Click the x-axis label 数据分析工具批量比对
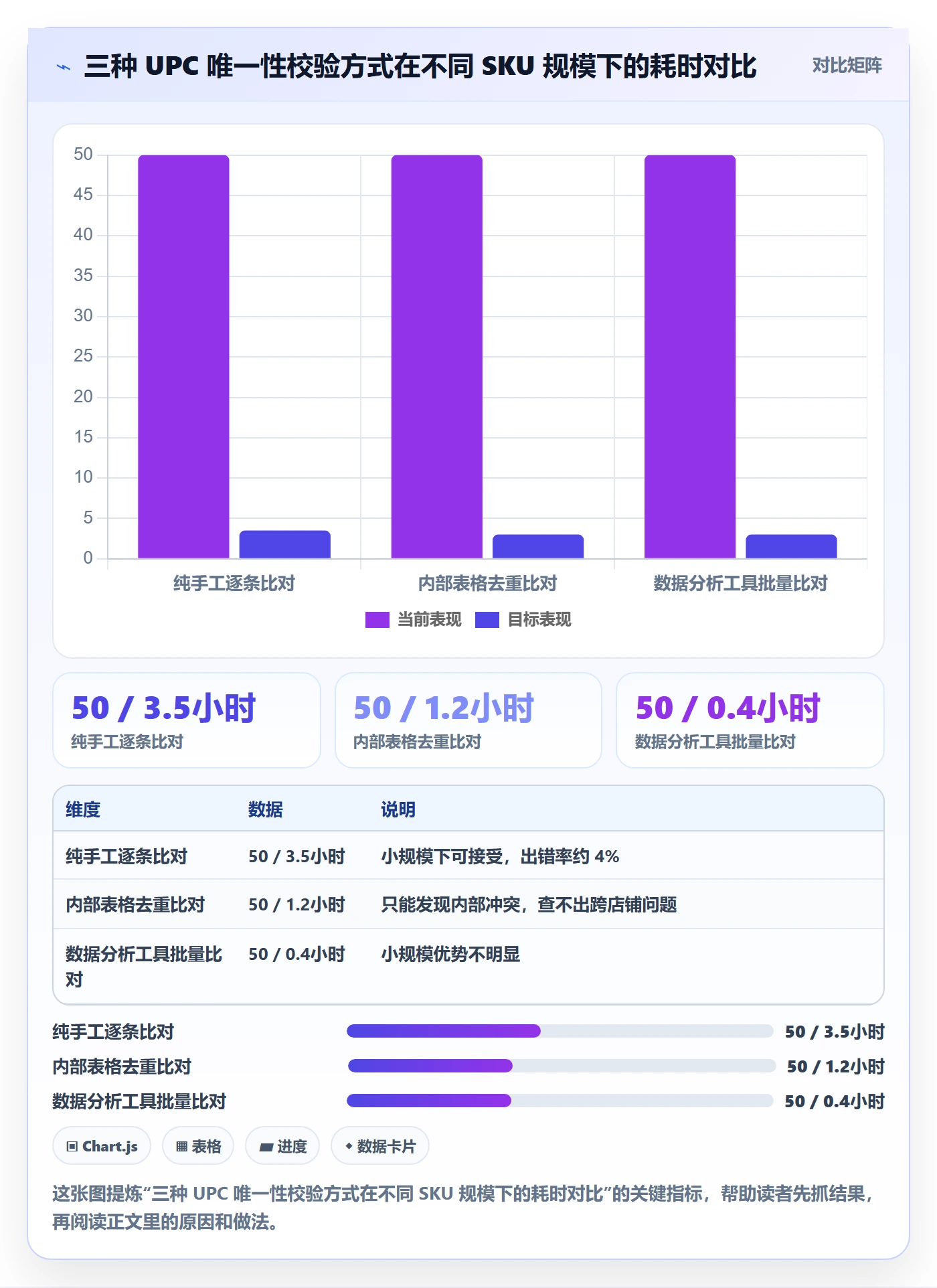937x1288 pixels. coord(740,584)
